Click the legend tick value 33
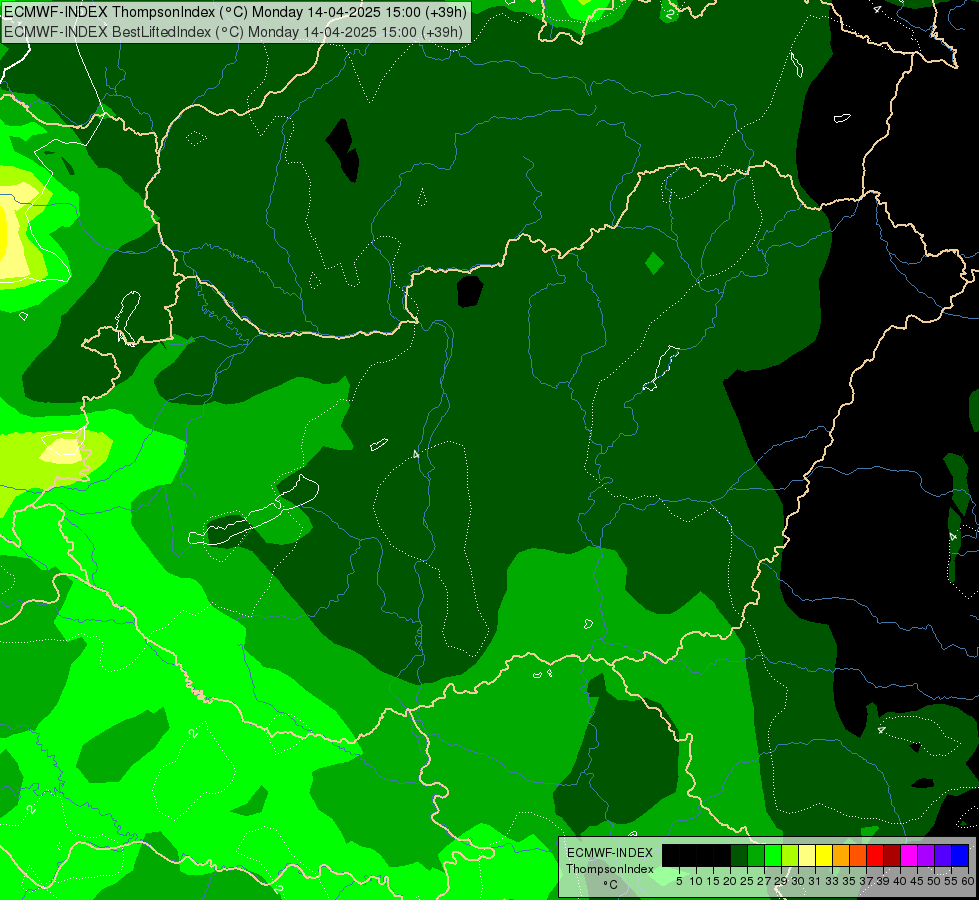 832,881
